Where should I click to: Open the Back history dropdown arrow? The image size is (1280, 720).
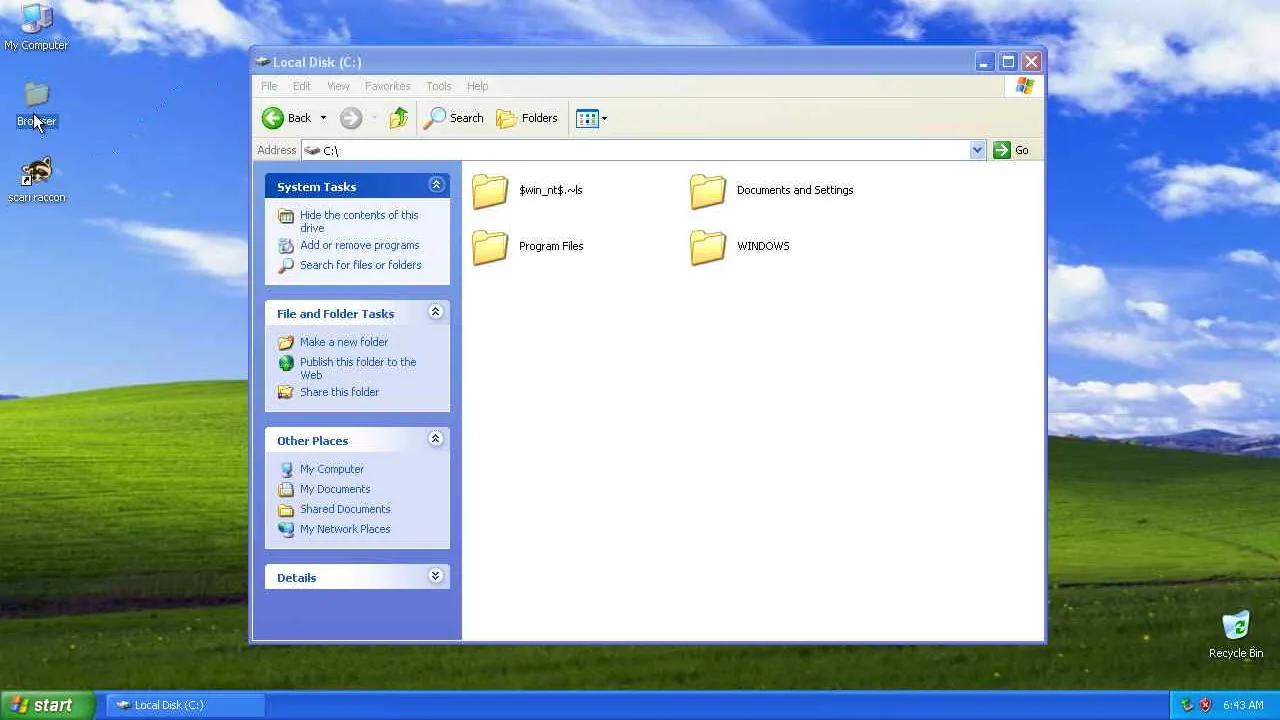(x=323, y=118)
